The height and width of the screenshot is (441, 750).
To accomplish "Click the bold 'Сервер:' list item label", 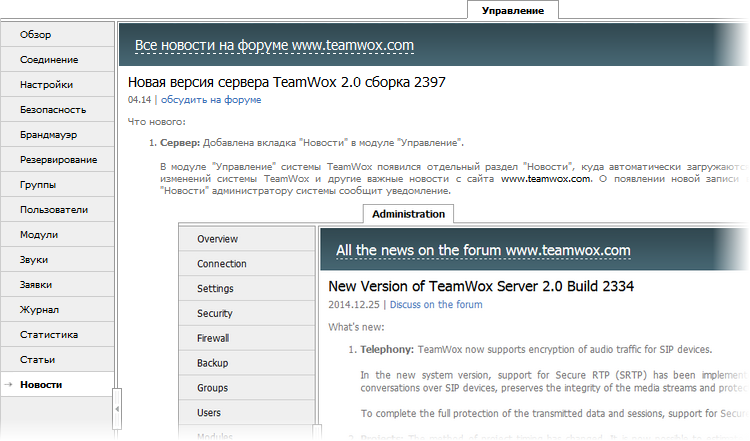I will [x=180, y=143].
